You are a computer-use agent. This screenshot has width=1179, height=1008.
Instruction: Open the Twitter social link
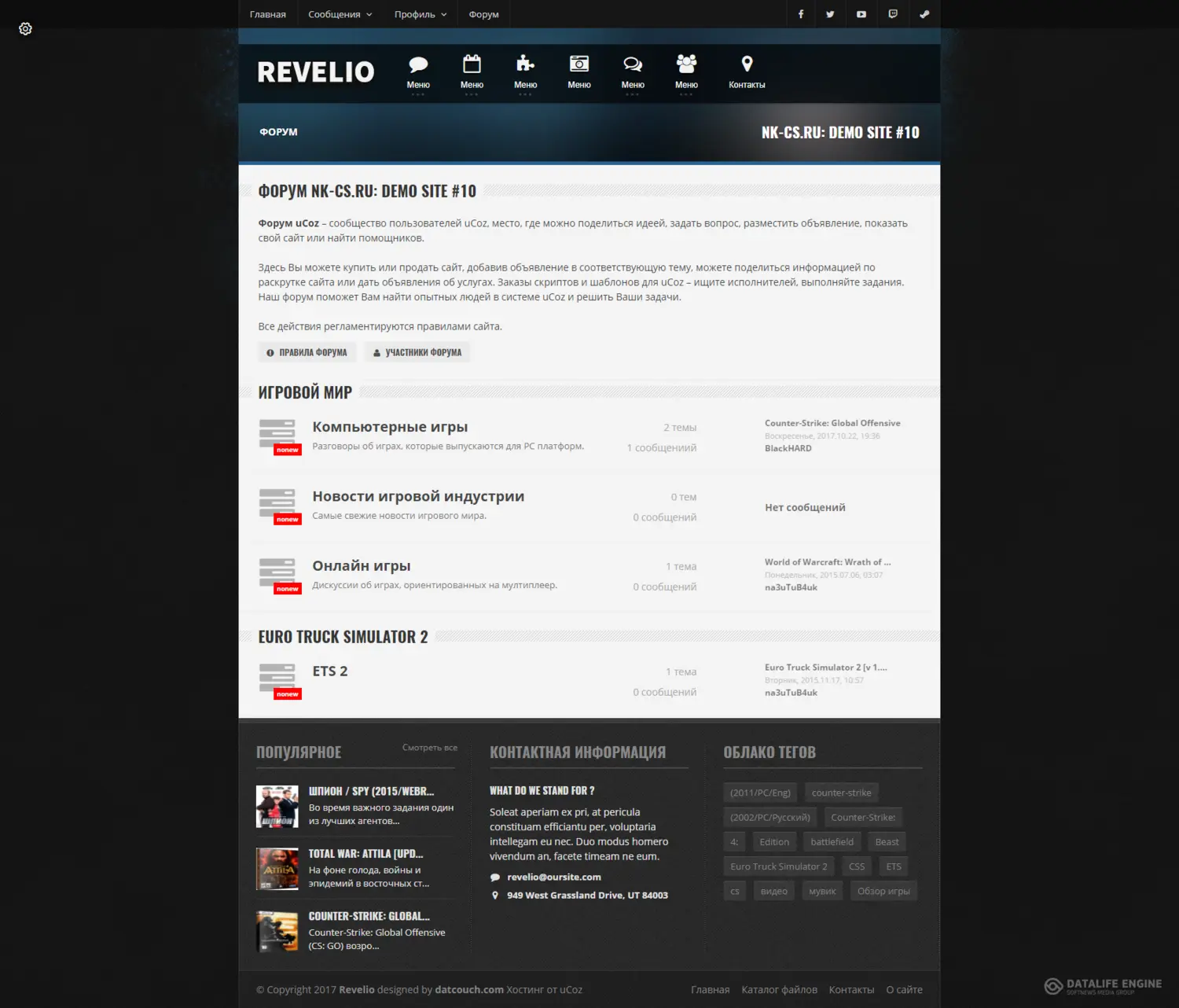(830, 14)
